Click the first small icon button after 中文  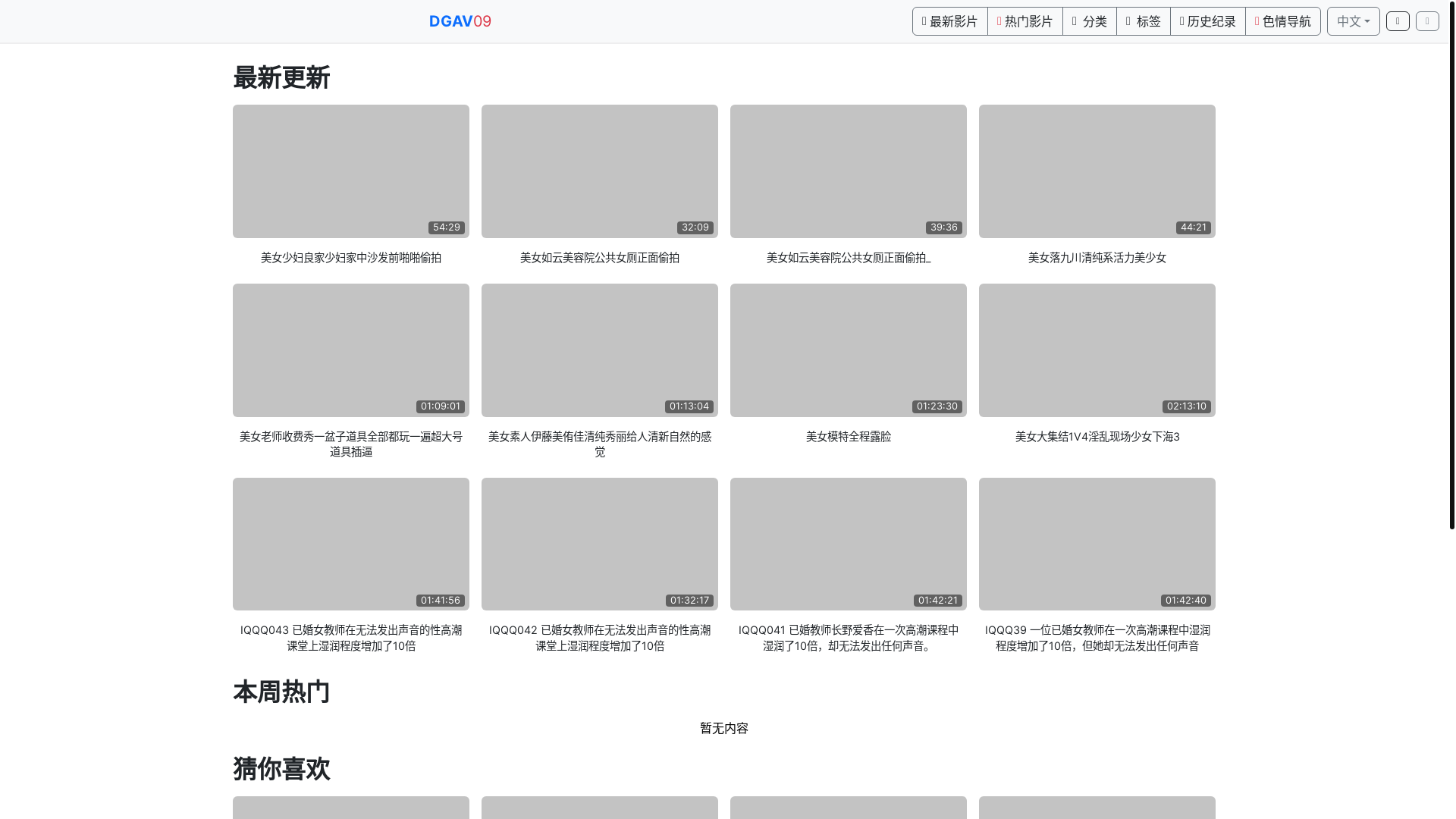click(x=1398, y=21)
